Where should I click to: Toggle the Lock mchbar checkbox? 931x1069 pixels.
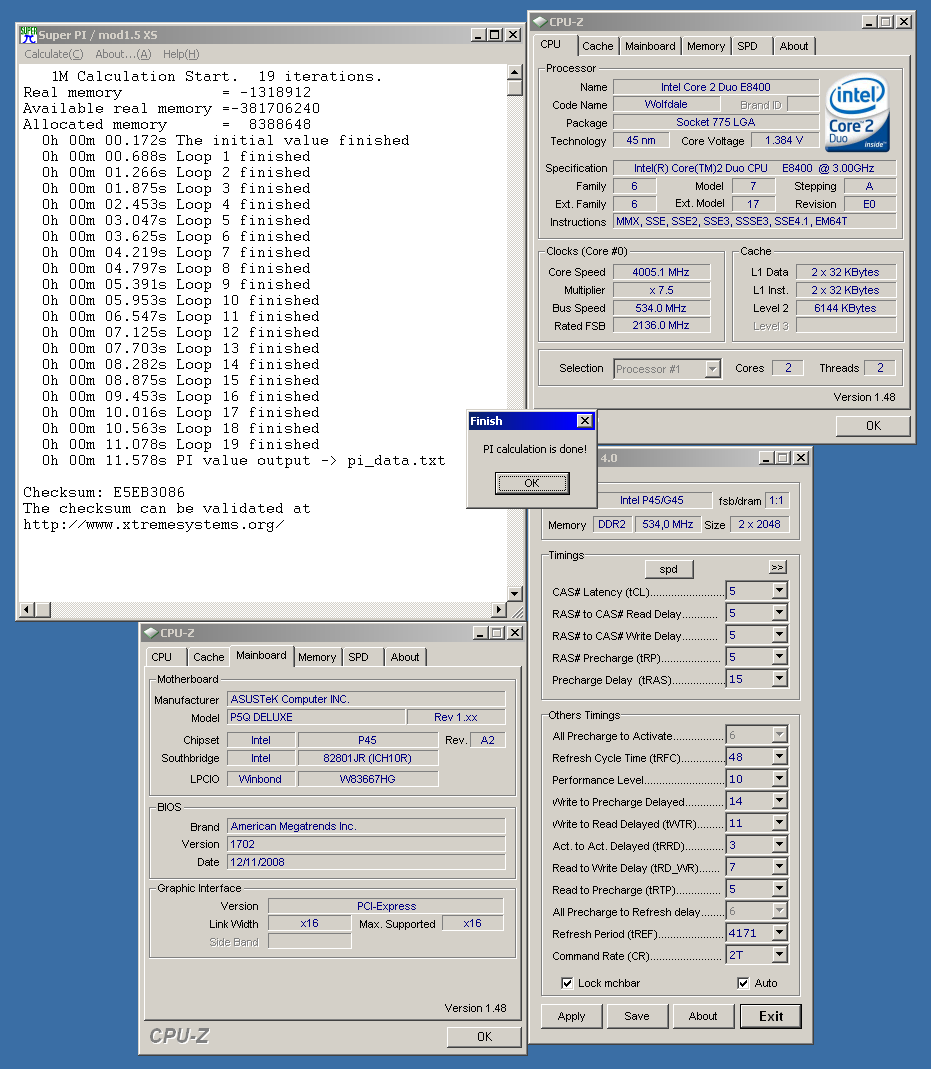coord(566,982)
